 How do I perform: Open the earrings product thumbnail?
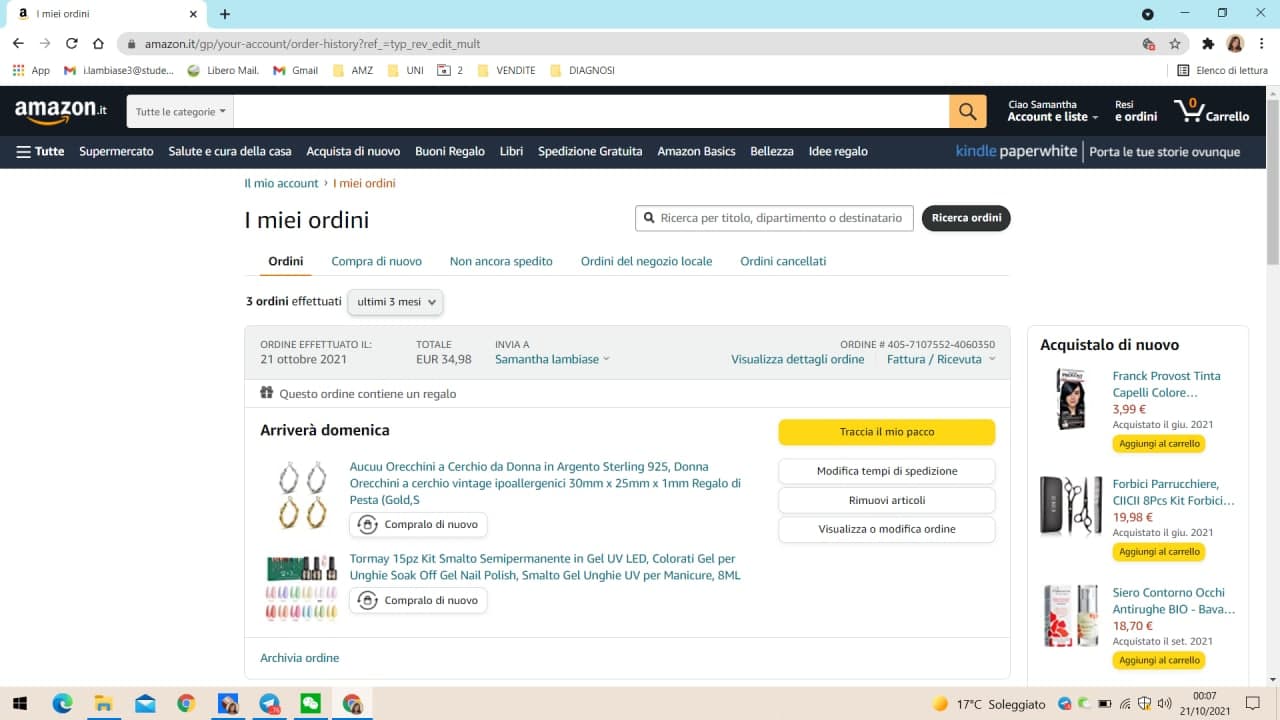tap(302, 495)
